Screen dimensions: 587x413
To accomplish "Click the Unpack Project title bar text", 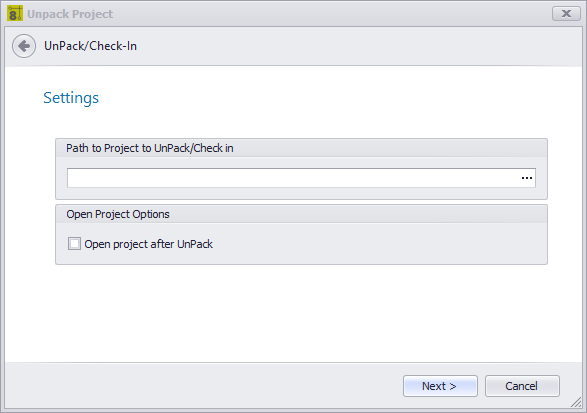I will point(70,14).
